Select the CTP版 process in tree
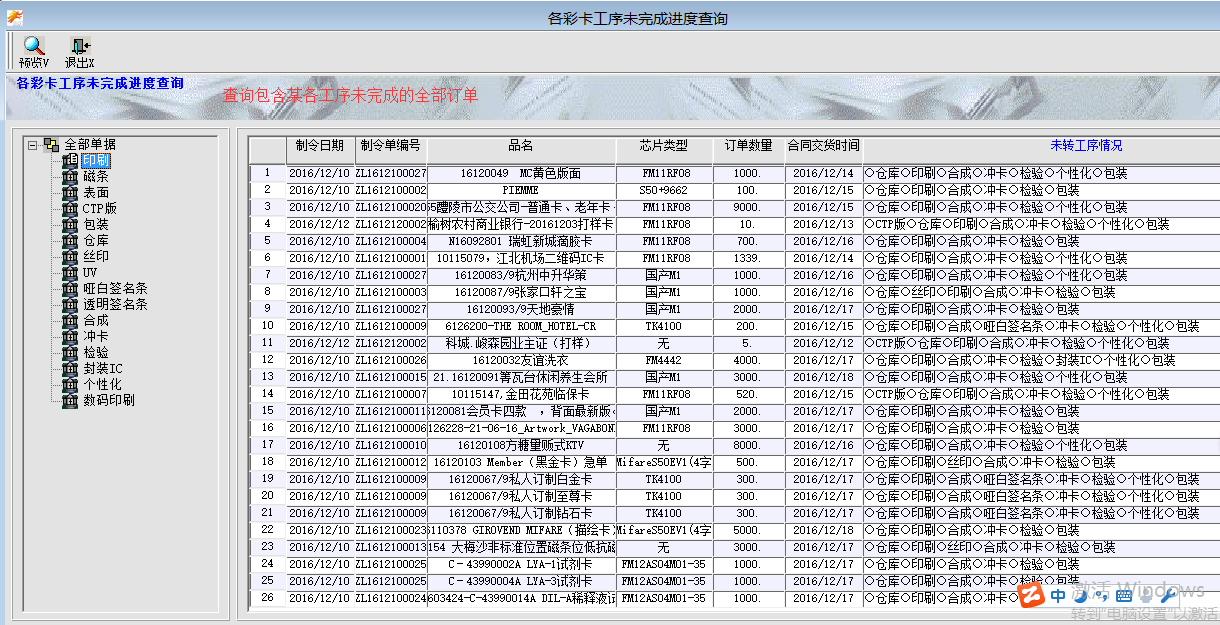 click(100, 209)
